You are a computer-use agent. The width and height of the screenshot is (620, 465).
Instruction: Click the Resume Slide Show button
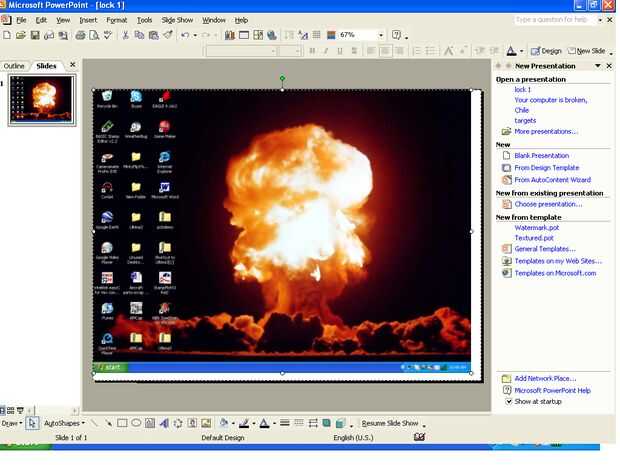[390, 423]
